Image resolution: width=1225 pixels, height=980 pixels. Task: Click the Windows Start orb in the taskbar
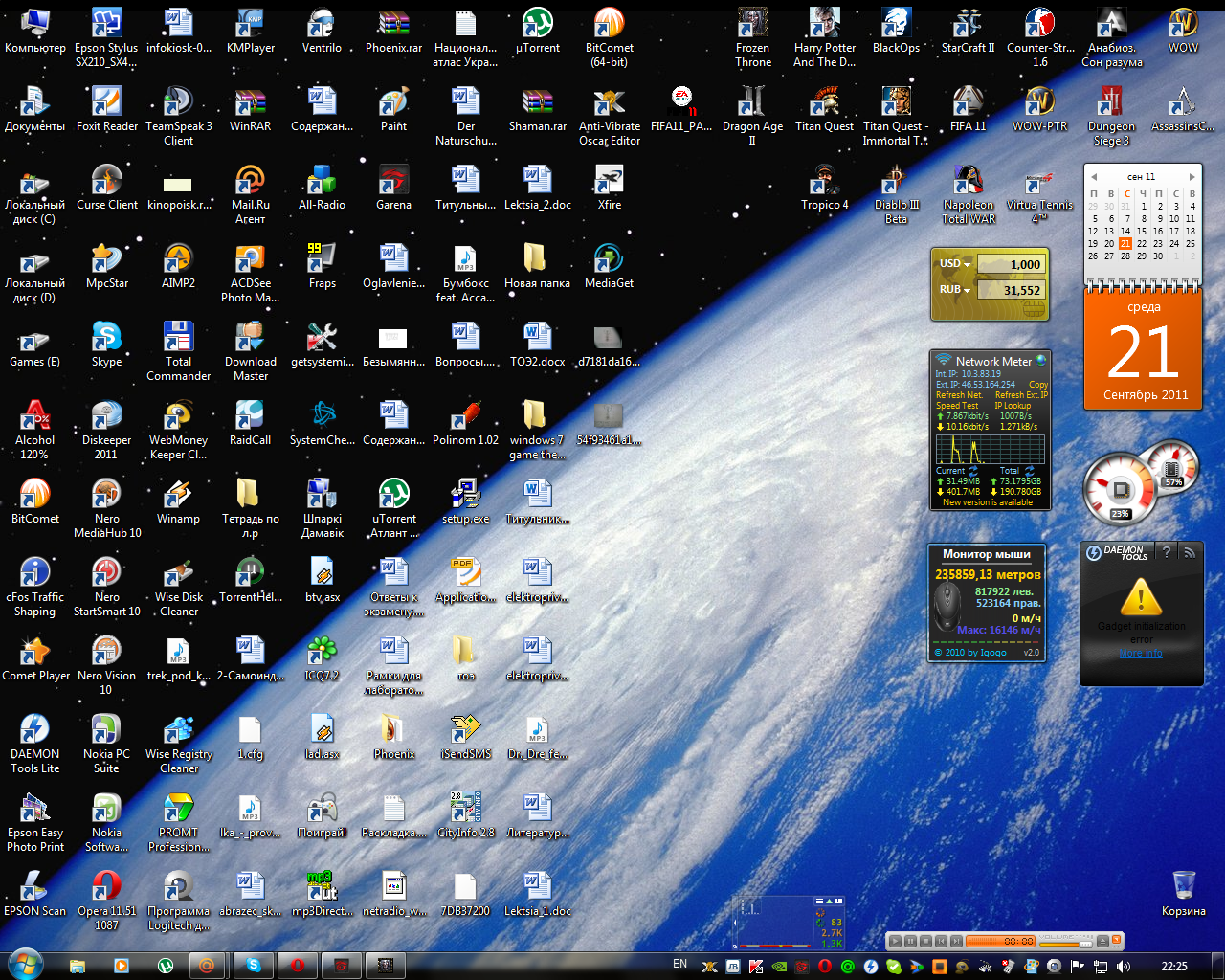[25, 965]
